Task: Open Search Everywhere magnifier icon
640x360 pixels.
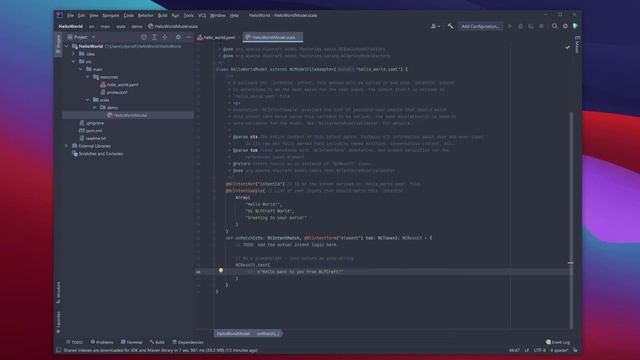Action: pos(554,26)
